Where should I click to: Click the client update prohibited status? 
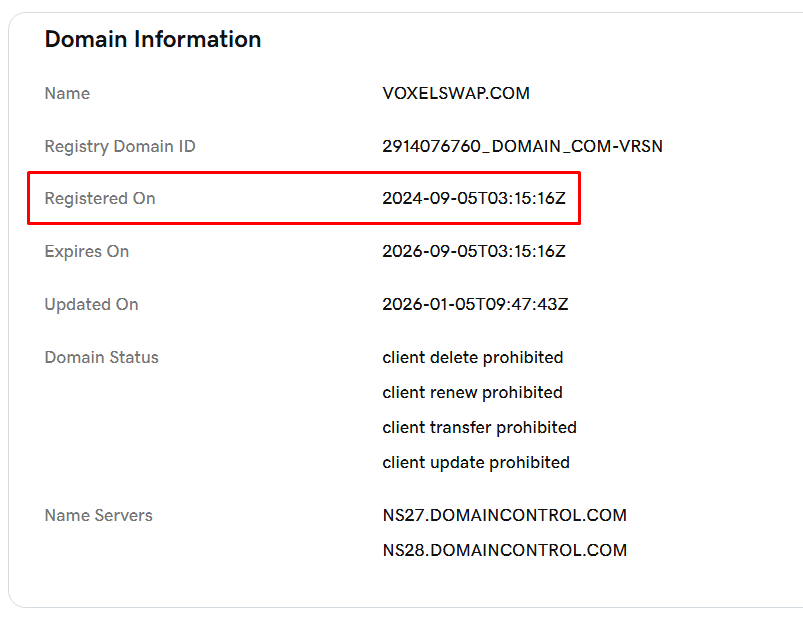[476, 463]
